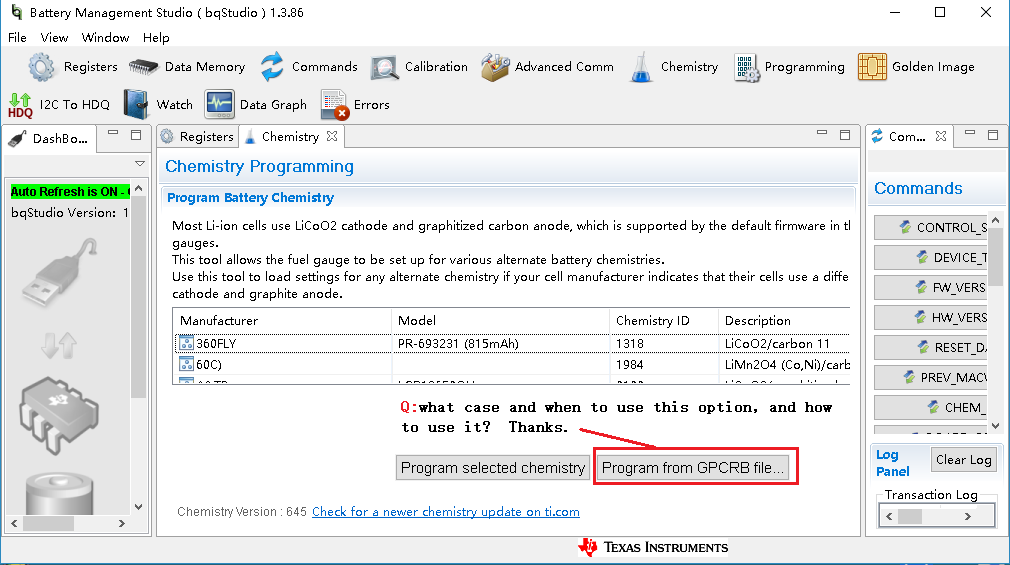
Task: Maximize the Chemistry editor area
Action: click(x=845, y=135)
